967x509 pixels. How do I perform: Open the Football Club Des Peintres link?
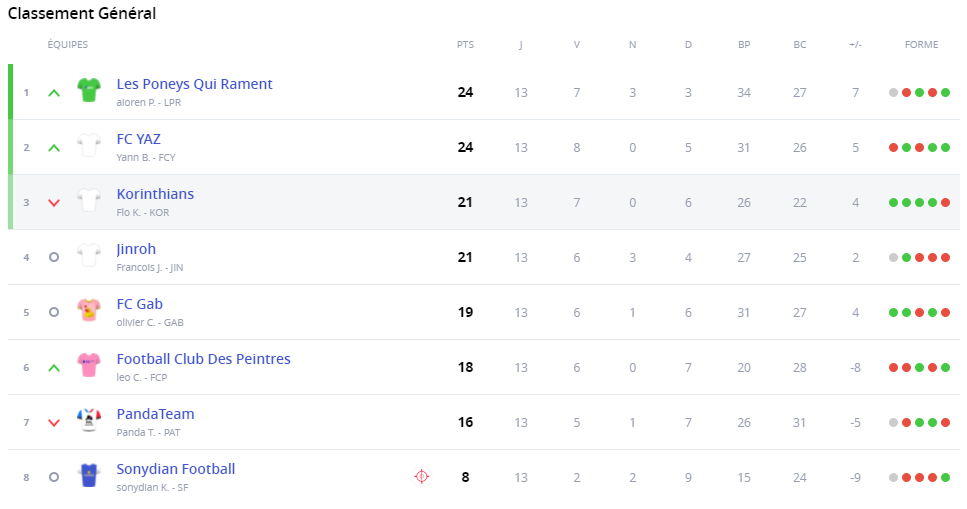(203, 359)
